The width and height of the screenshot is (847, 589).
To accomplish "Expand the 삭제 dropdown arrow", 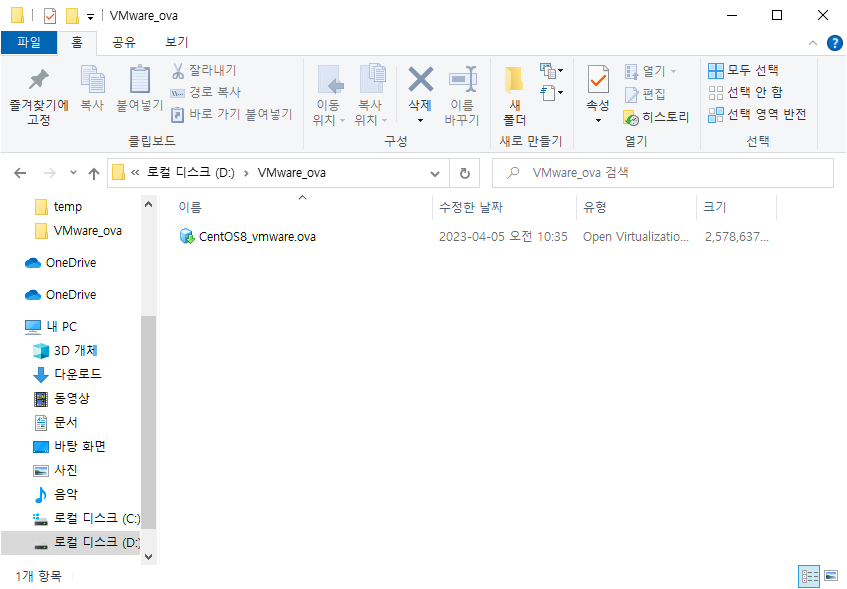I will pos(420,121).
